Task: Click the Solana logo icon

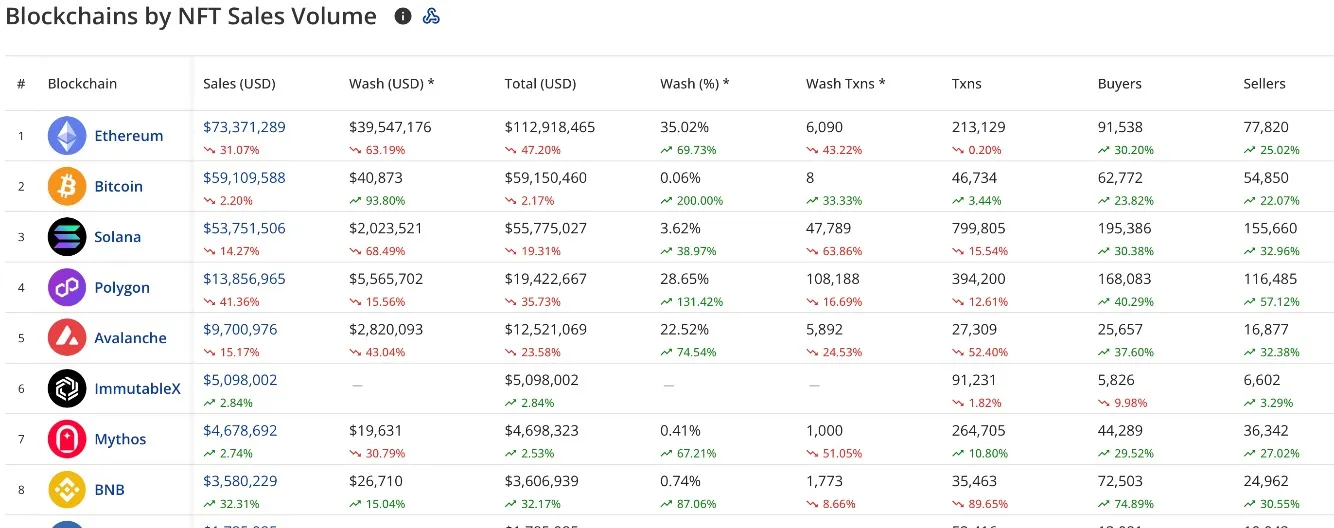Action: click(x=67, y=237)
